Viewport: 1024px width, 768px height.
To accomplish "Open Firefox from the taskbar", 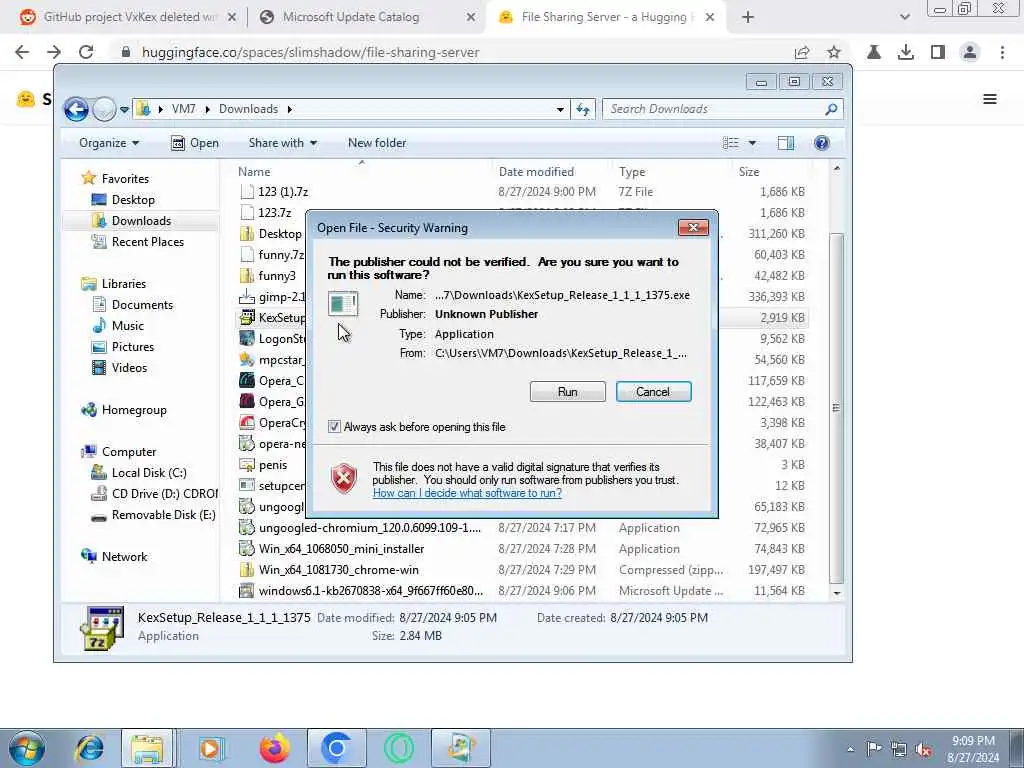I will pos(274,748).
